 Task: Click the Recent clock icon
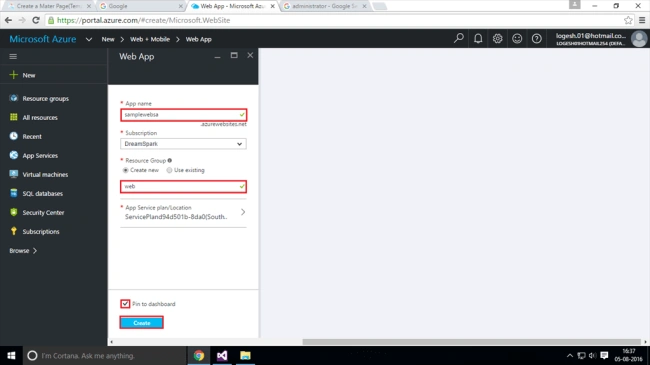14,136
